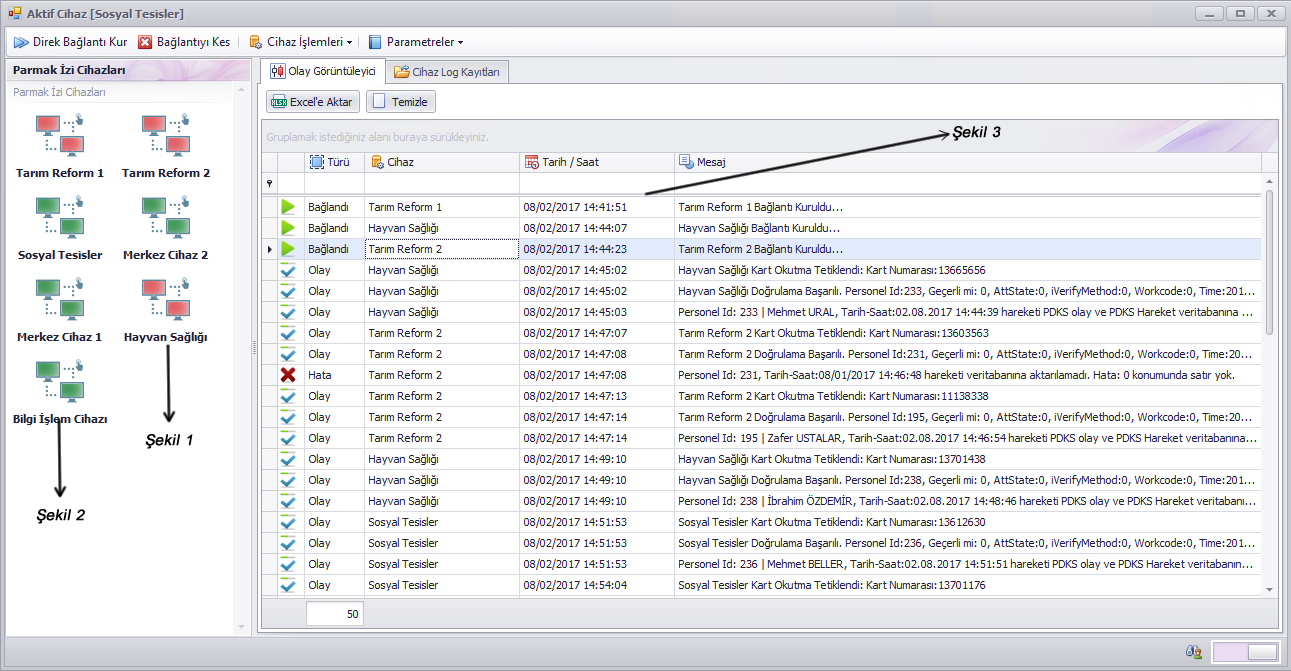Viewport: 1291px width, 671px height.
Task: Click Bağlantıyı Kes in the toolbar
Action: click(184, 42)
